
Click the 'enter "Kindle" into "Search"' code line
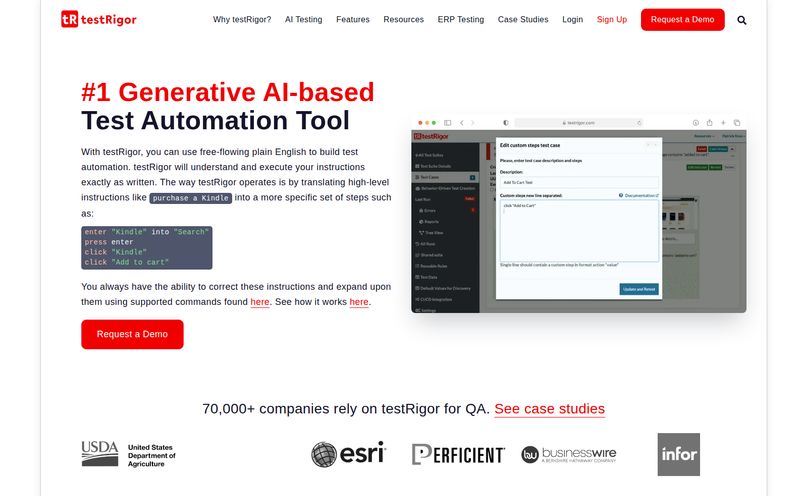(146, 232)
